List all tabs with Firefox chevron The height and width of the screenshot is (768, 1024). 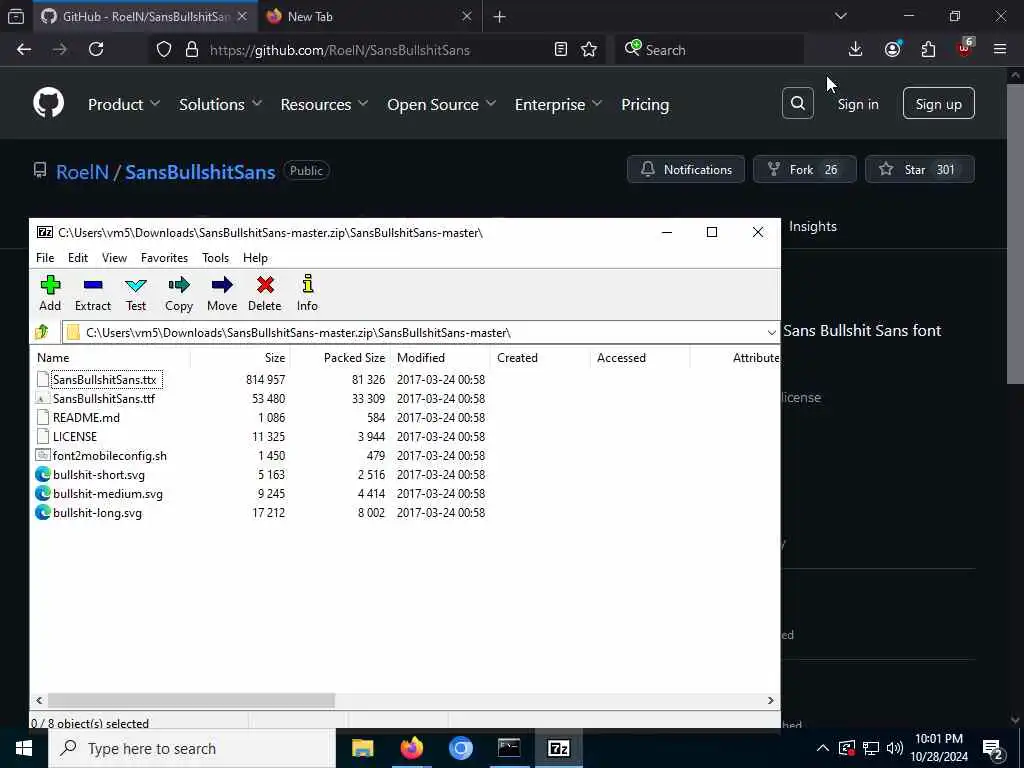840,16
